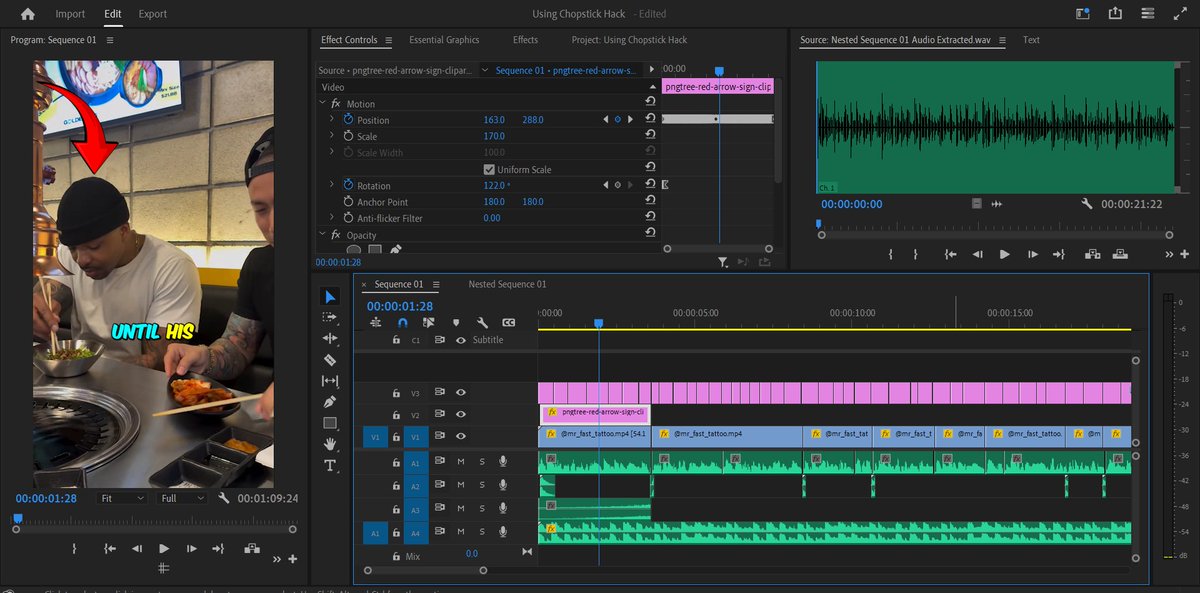
Task: Open Timeline Display Settings wrench
Action: tap(482, 323)
